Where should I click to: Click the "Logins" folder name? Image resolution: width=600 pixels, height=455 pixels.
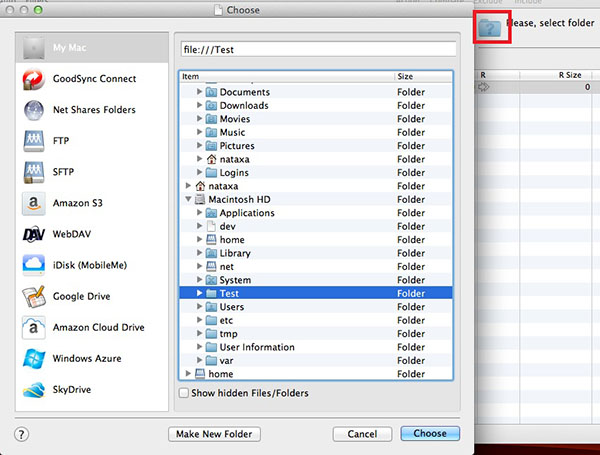[234, 173]
